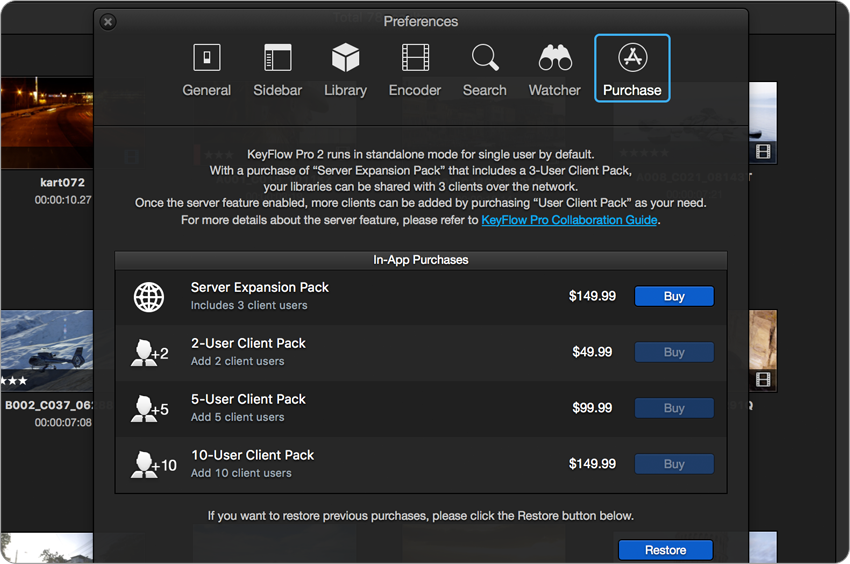Buy the 10-User Client Pack

[674, 464]
